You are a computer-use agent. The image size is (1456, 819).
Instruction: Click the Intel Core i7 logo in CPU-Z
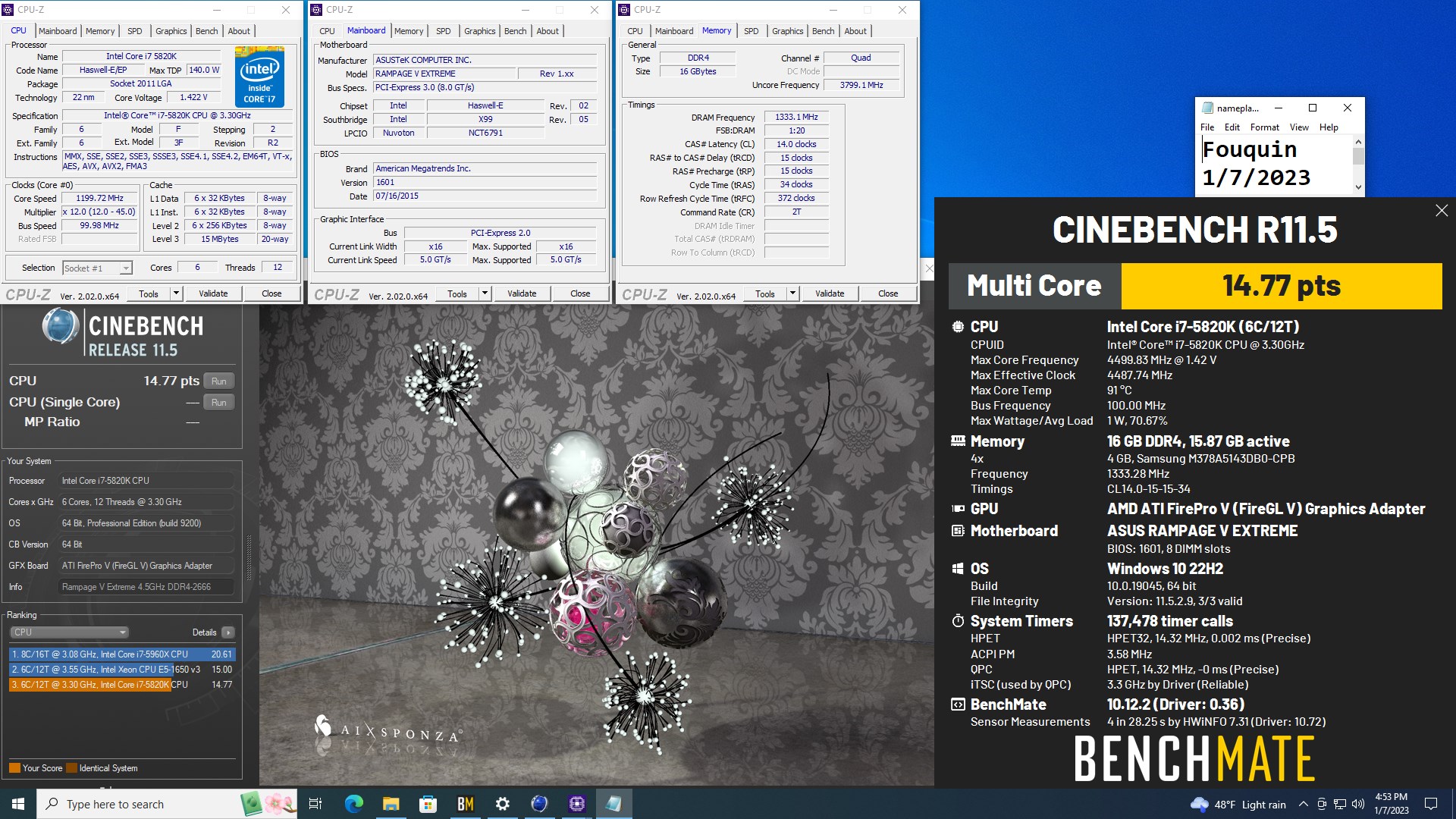259,77
